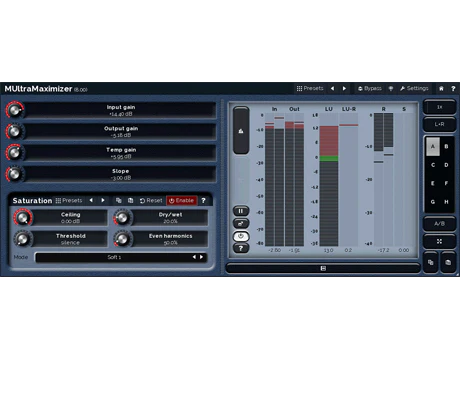Image resolution: width=460 pixels, height=416 pixels.
Task: Open Saturation section Presets
Action: [69, 200]
